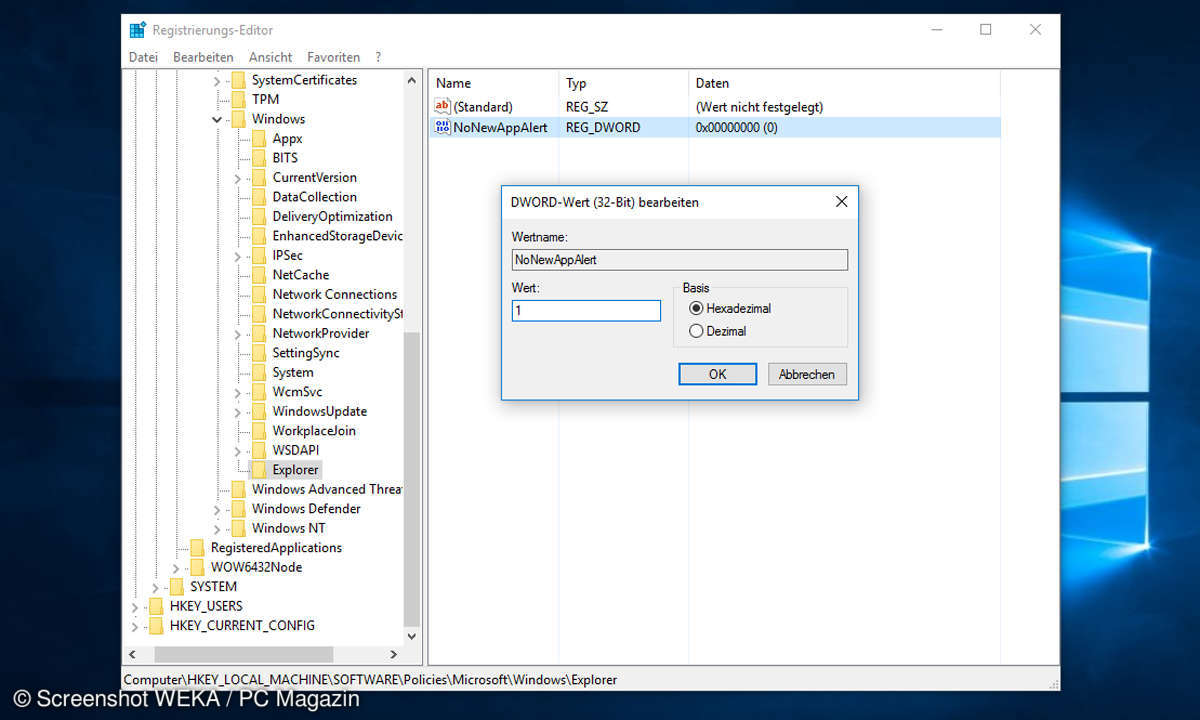This screenshot has height=720, width=1200.
Task: Click the folder icon of TPM
Action: coord(238,99)
